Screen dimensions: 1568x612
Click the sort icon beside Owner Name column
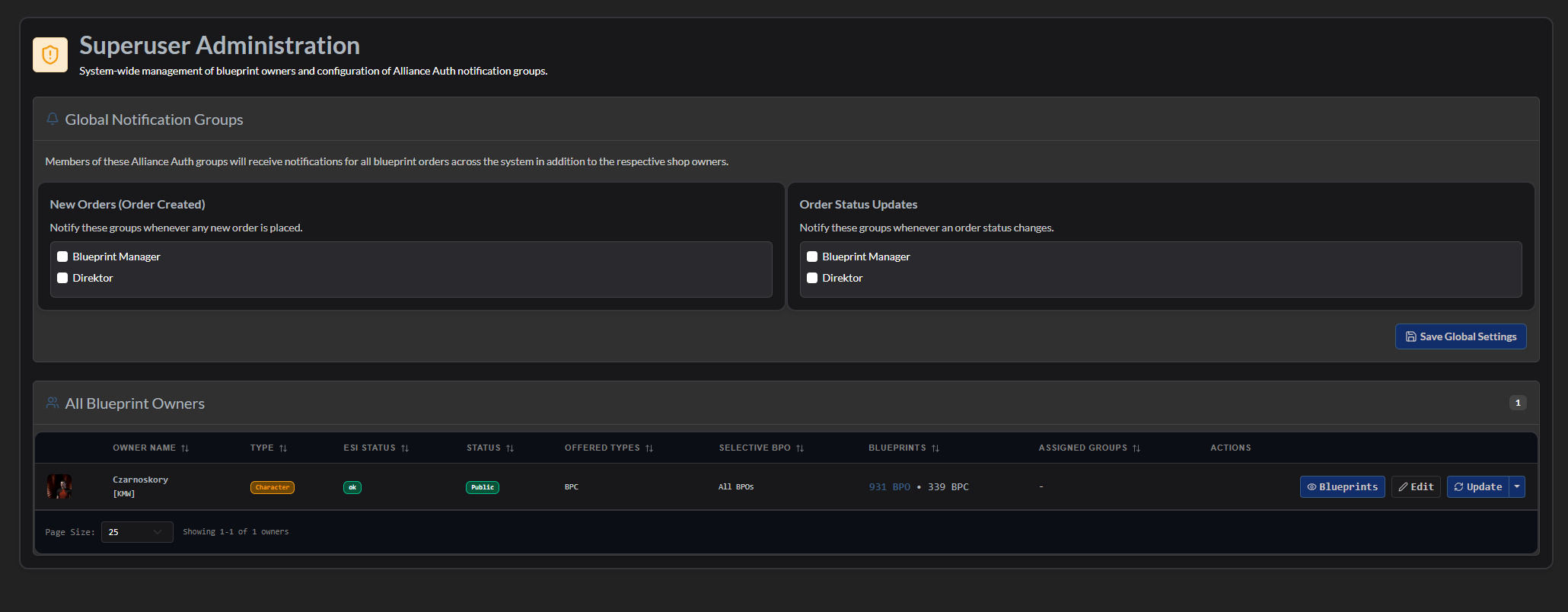click(x=185, y=448)
